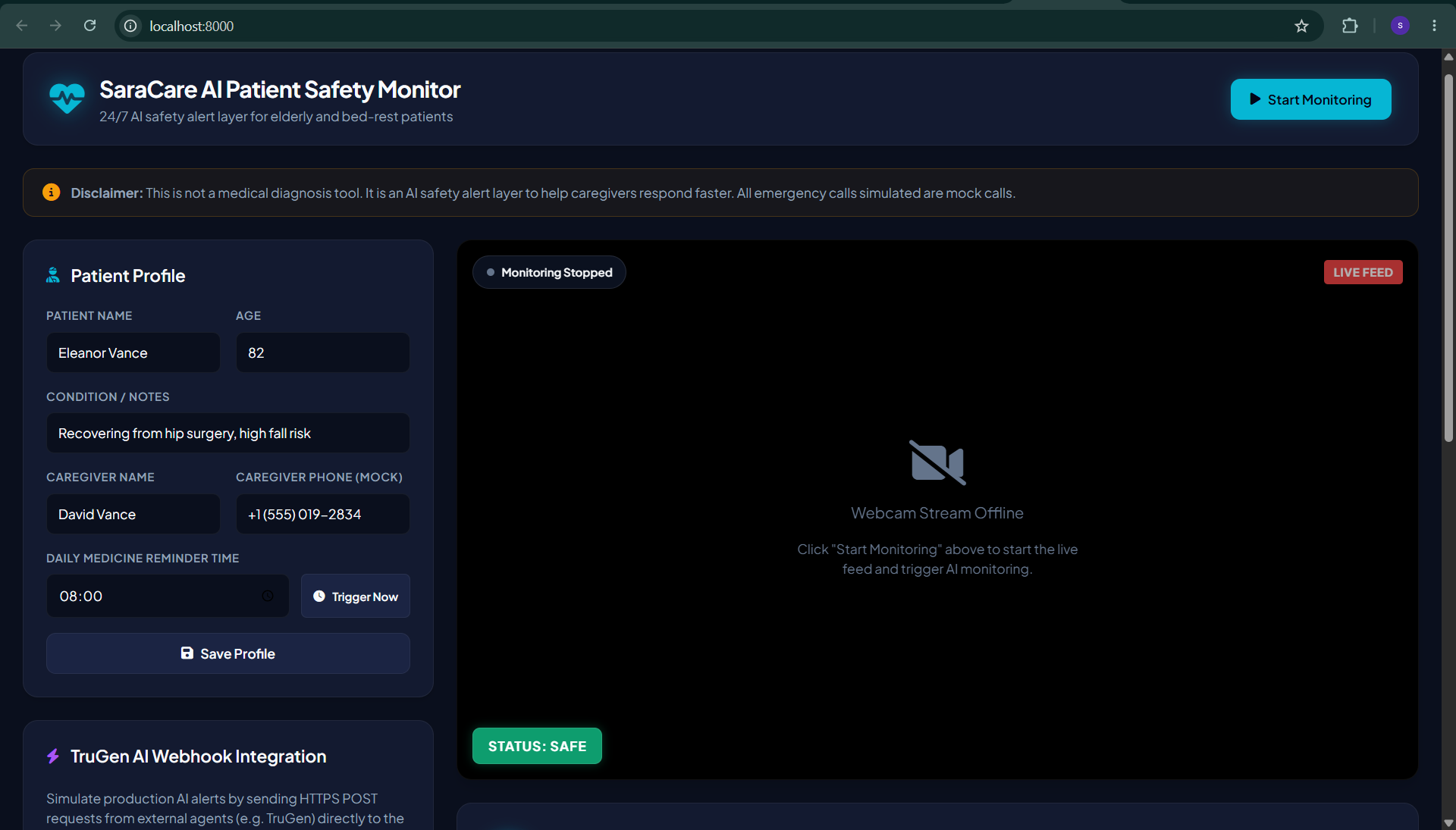Screen dimensions: 1456x830
Task: Click the "Webcam Stream Offline" text
Action: coord(937,513)
